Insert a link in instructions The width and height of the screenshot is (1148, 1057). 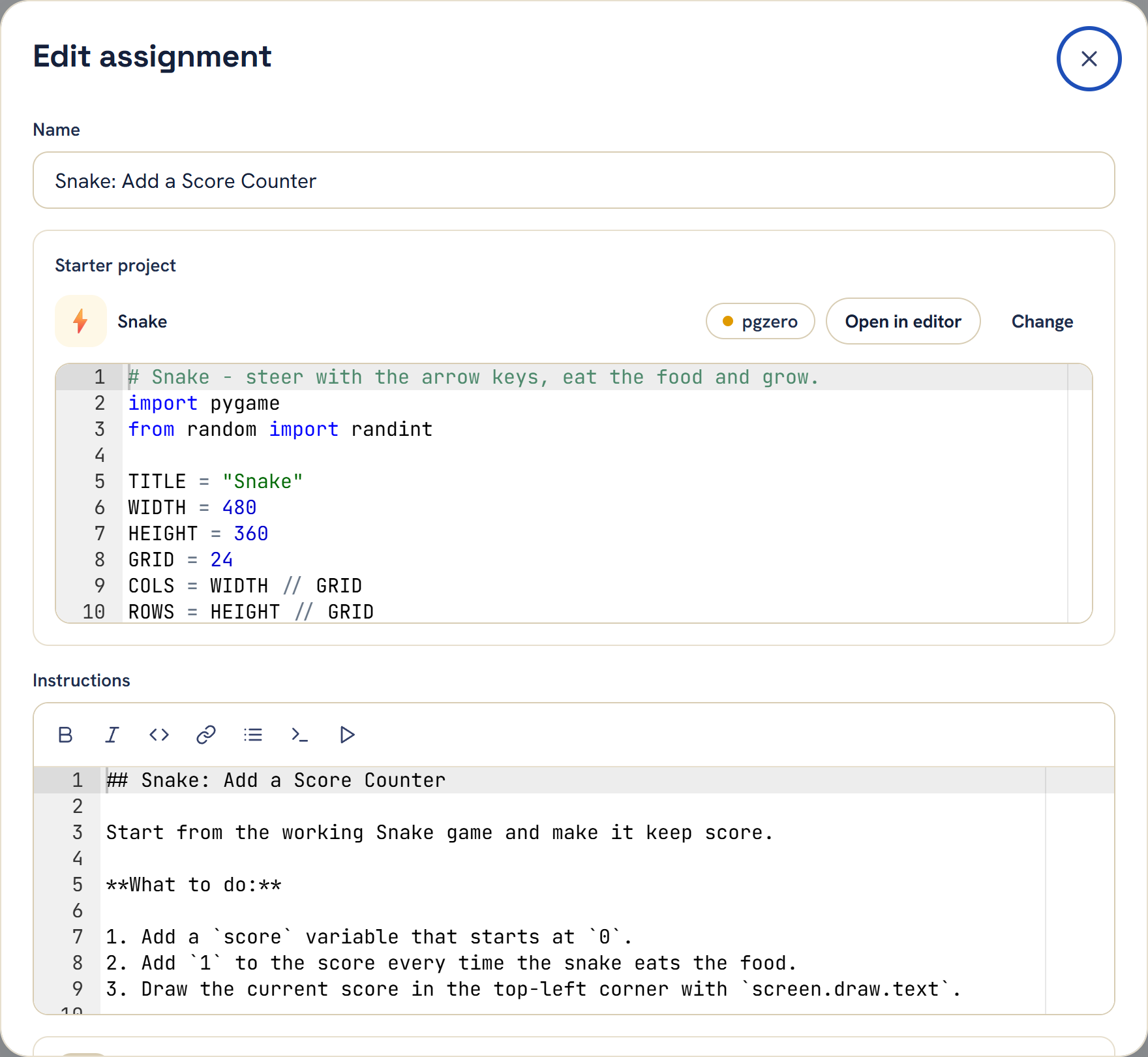pos(206,735)
